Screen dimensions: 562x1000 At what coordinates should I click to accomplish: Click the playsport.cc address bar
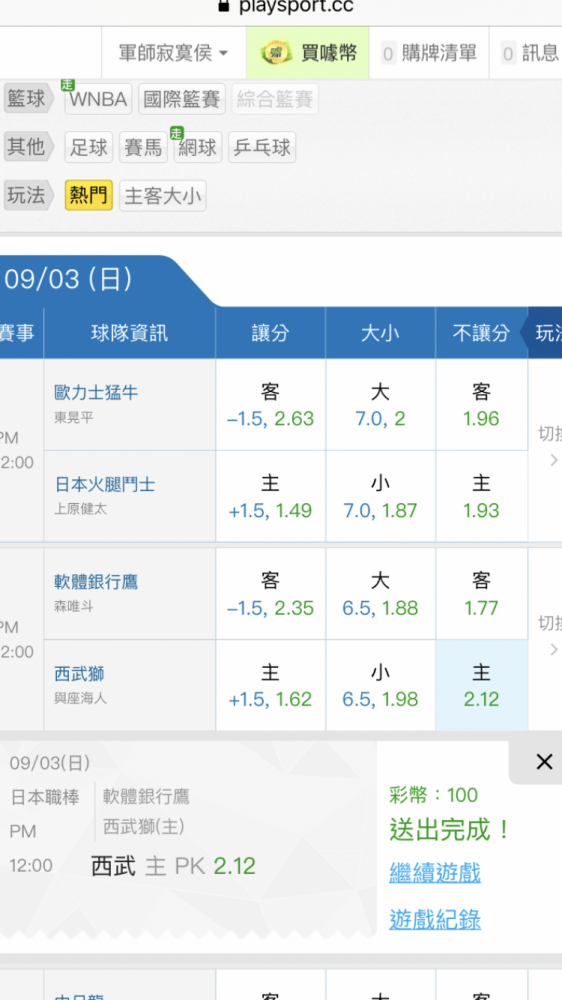pos(285,7)
